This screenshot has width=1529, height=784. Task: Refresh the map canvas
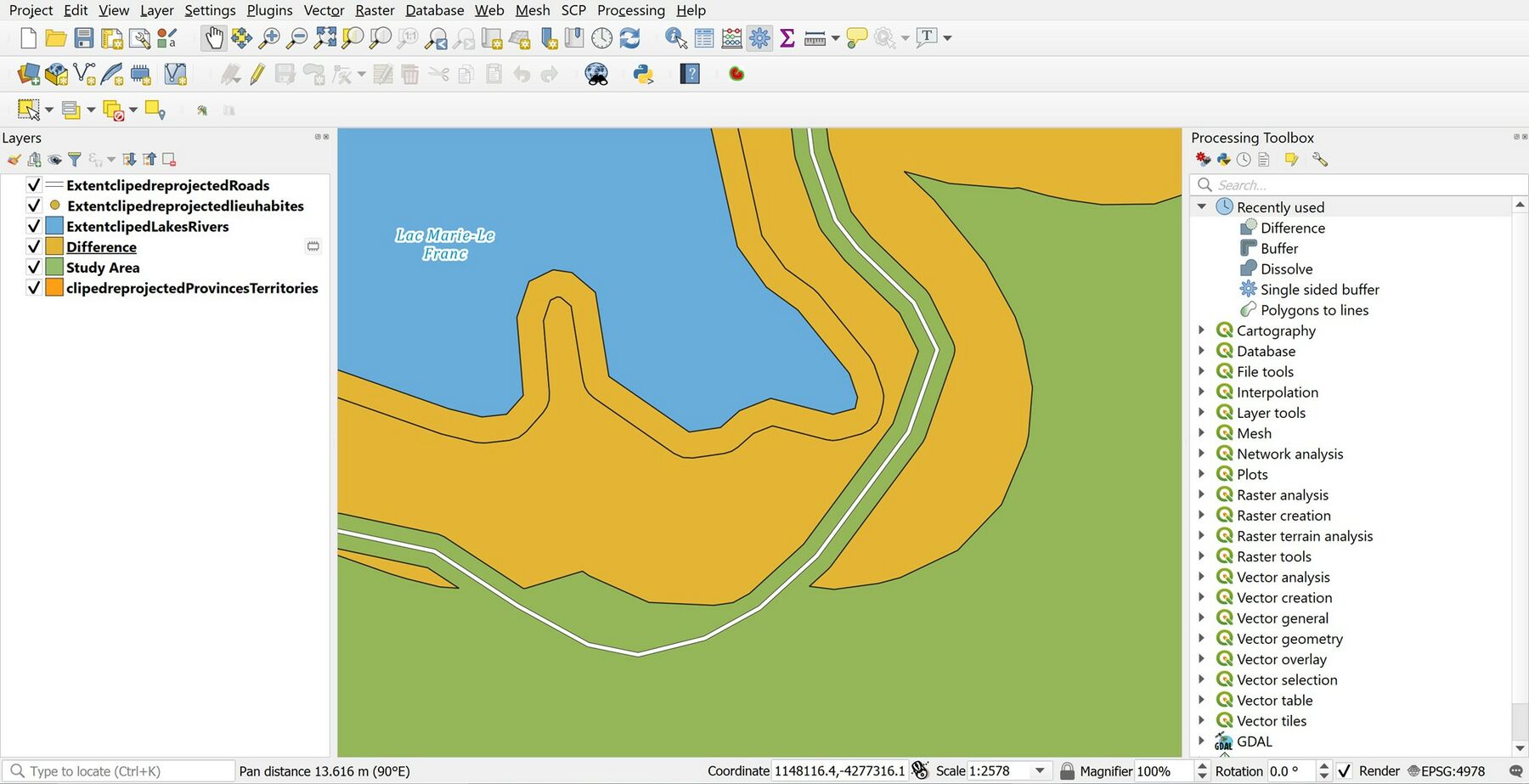click(629, 37)
